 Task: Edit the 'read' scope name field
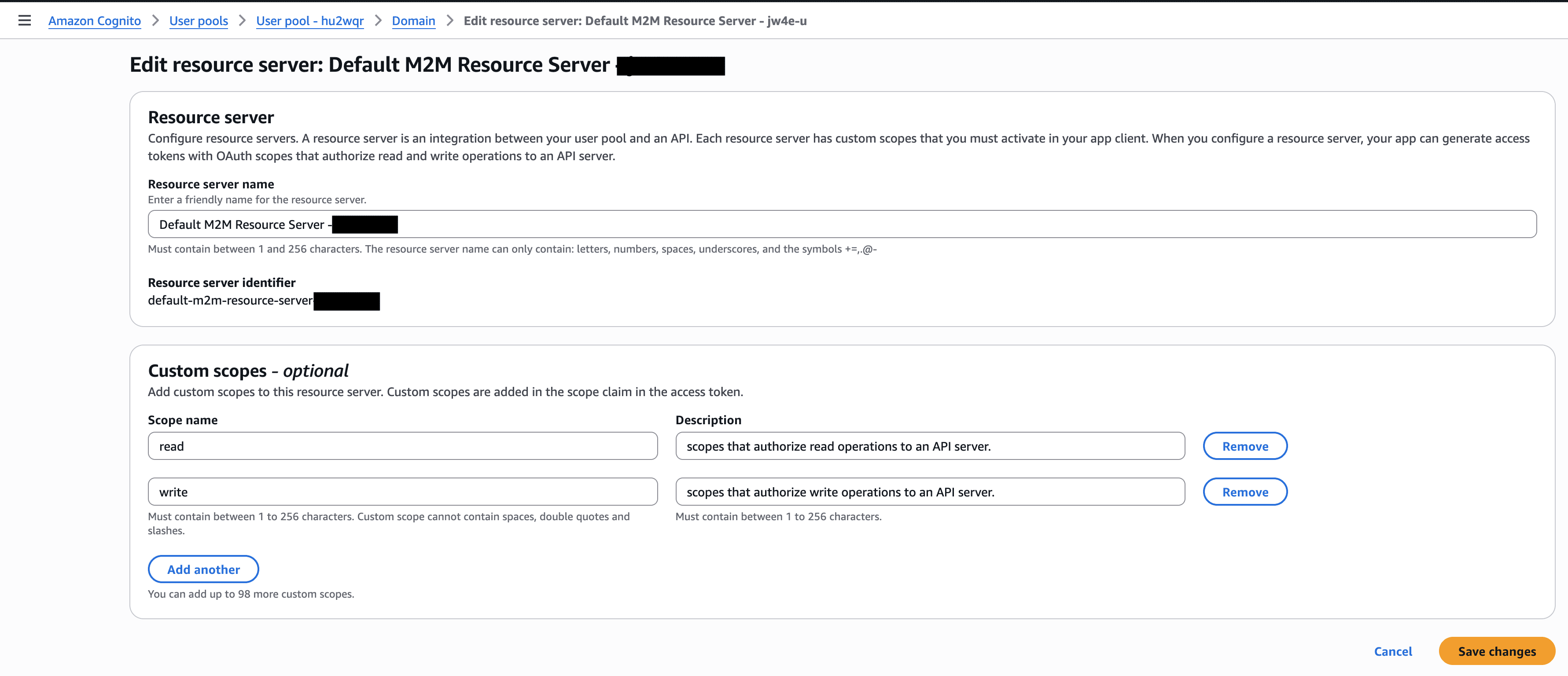click(402, 446)
